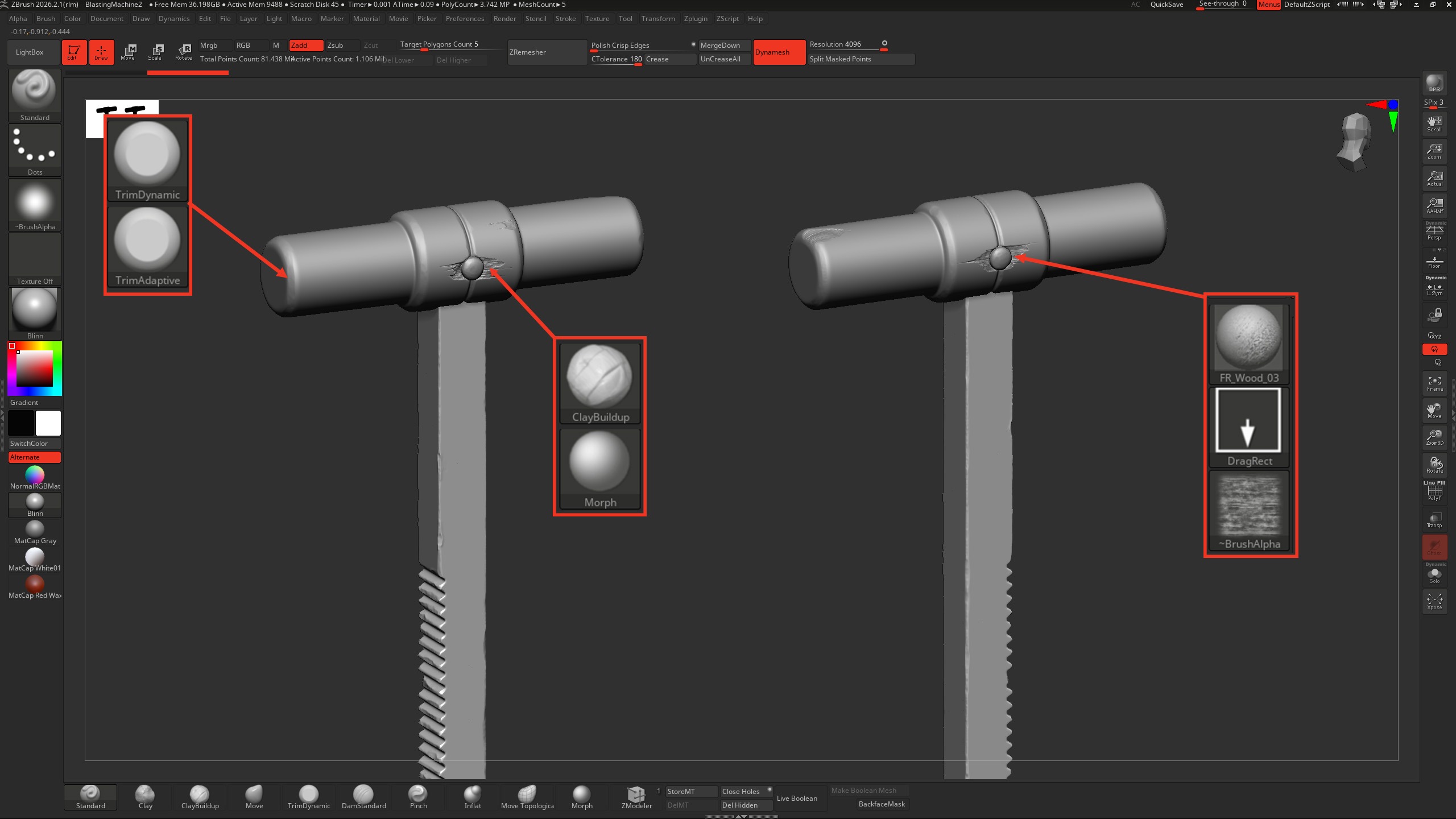Viewport: 1456px width, 819px height.
Task: Select the DamStandard brush
Action: pyautogui.click(x=363, y=797)
